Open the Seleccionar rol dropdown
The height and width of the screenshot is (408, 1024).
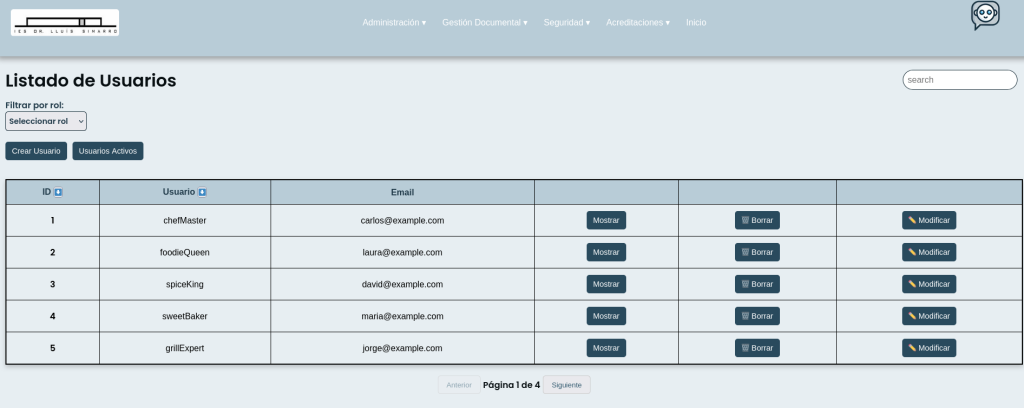point(46,121)
